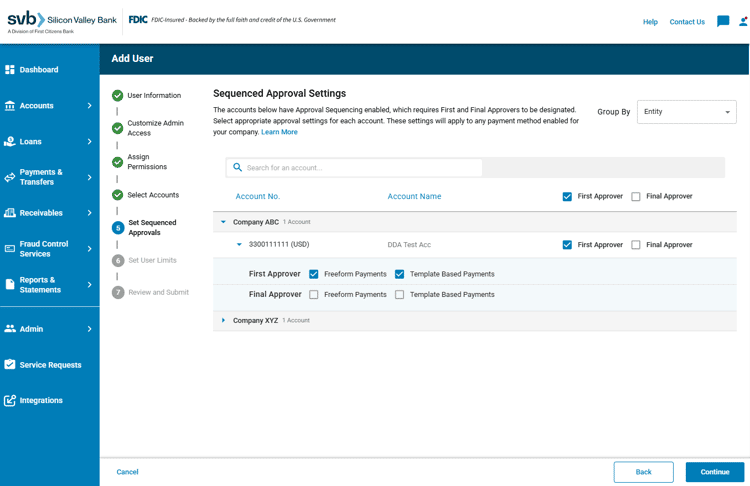Expand the Accounts sidebar chevron

tap(89, 106)
